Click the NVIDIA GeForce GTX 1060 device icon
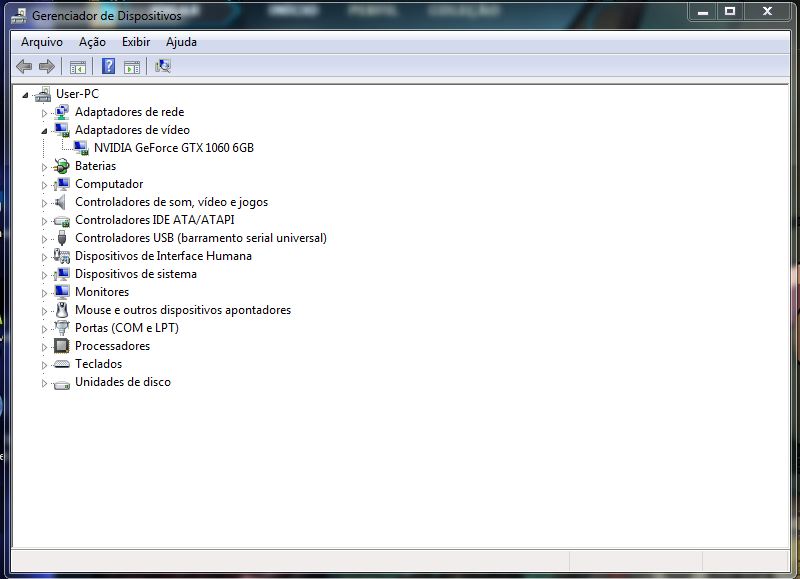Screen dimensions: 800x579 point(81,148)
